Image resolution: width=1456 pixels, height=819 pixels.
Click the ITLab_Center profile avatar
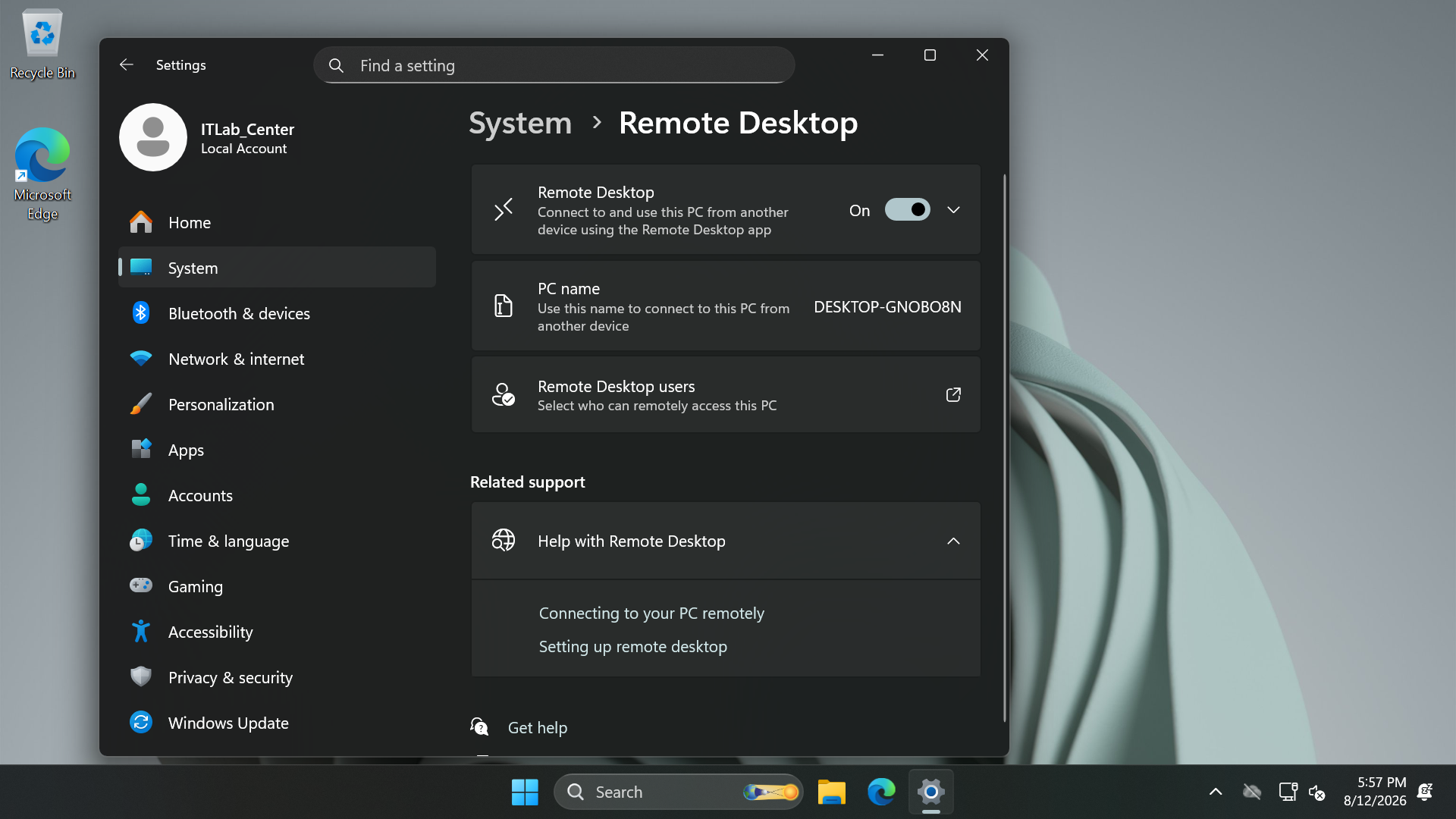[153, 137]
